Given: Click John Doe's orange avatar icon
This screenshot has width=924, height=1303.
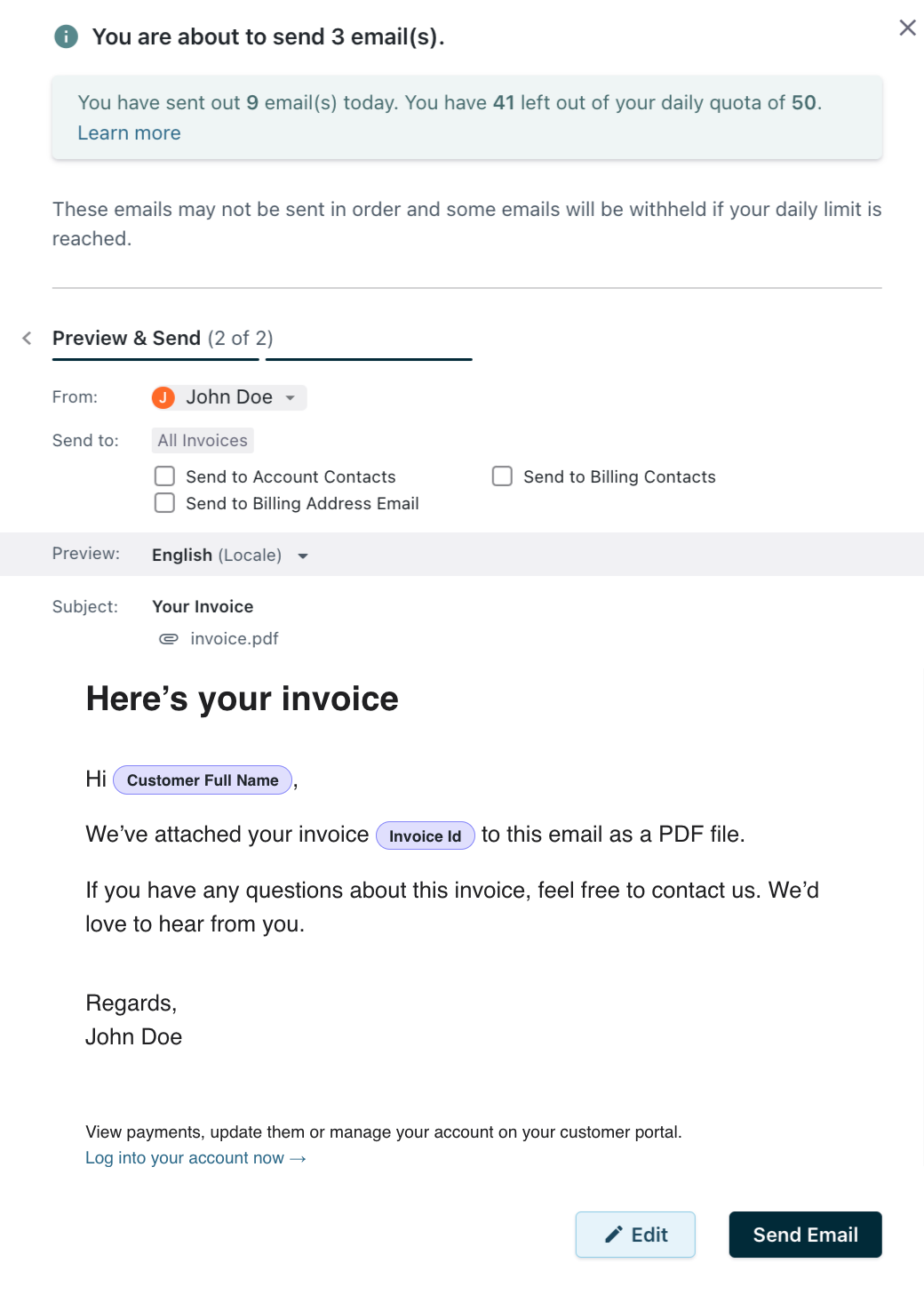Looking at the screenshot, I should [163, 397].
